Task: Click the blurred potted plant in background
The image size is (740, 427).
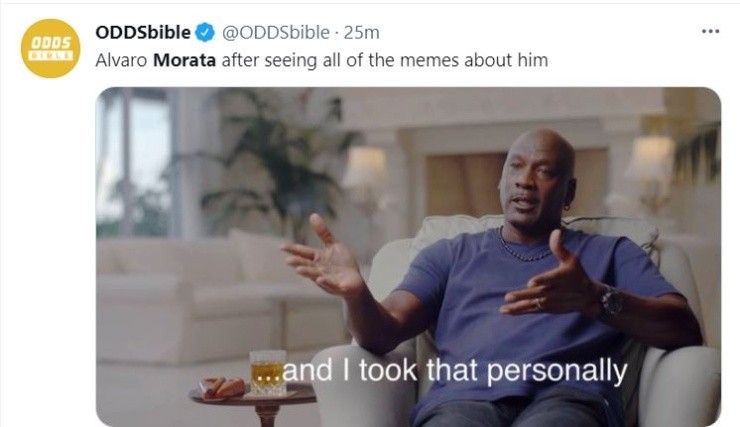Action: 278,160
